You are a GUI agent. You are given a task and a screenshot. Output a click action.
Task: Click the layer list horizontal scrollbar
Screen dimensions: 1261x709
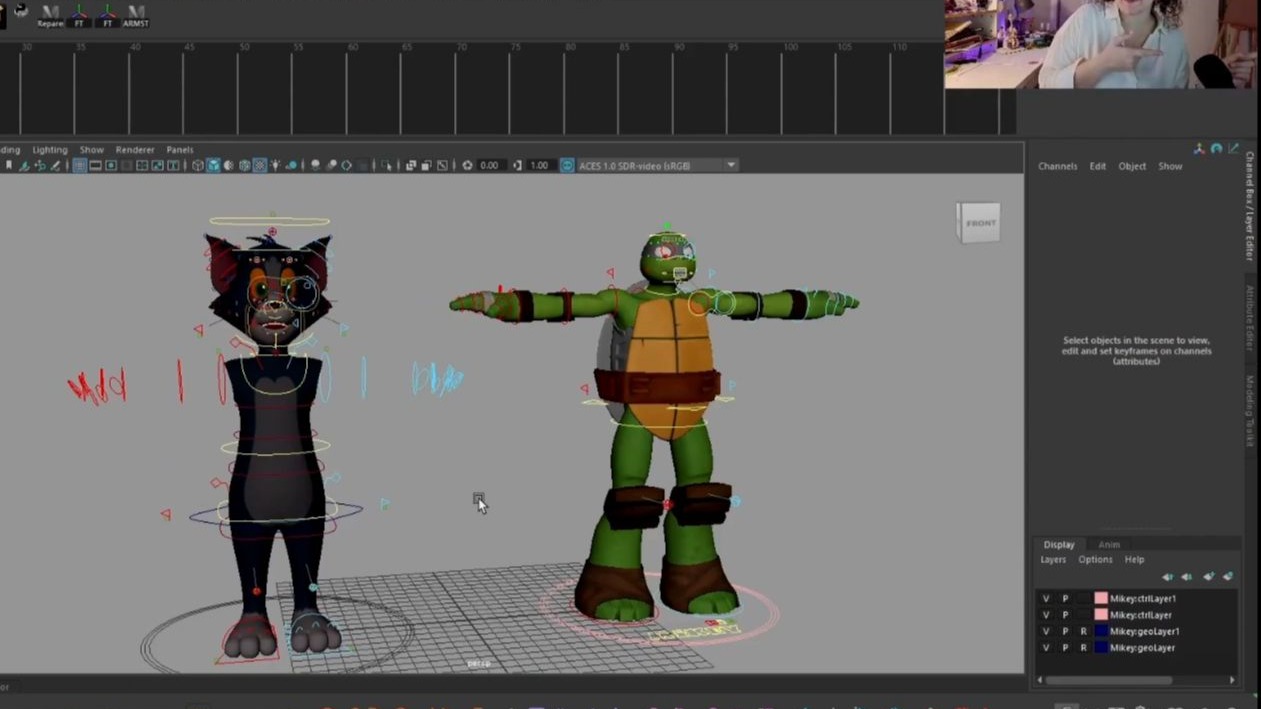point(1109,680)
